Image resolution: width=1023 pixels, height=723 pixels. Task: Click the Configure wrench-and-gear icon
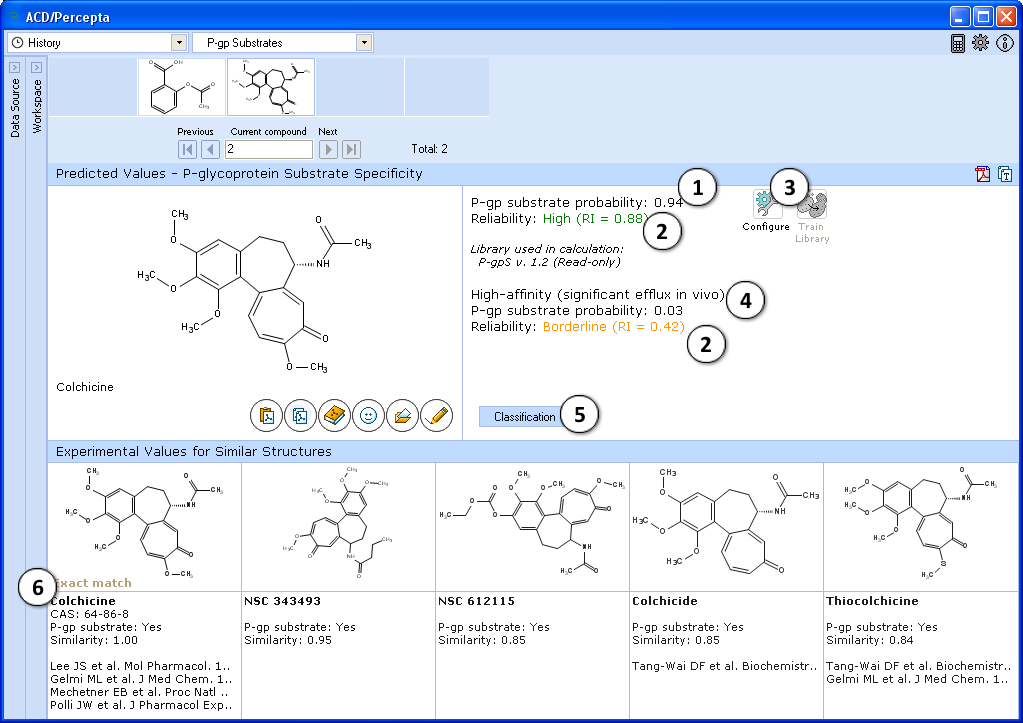pyautogui.click(x=766, y=205)
